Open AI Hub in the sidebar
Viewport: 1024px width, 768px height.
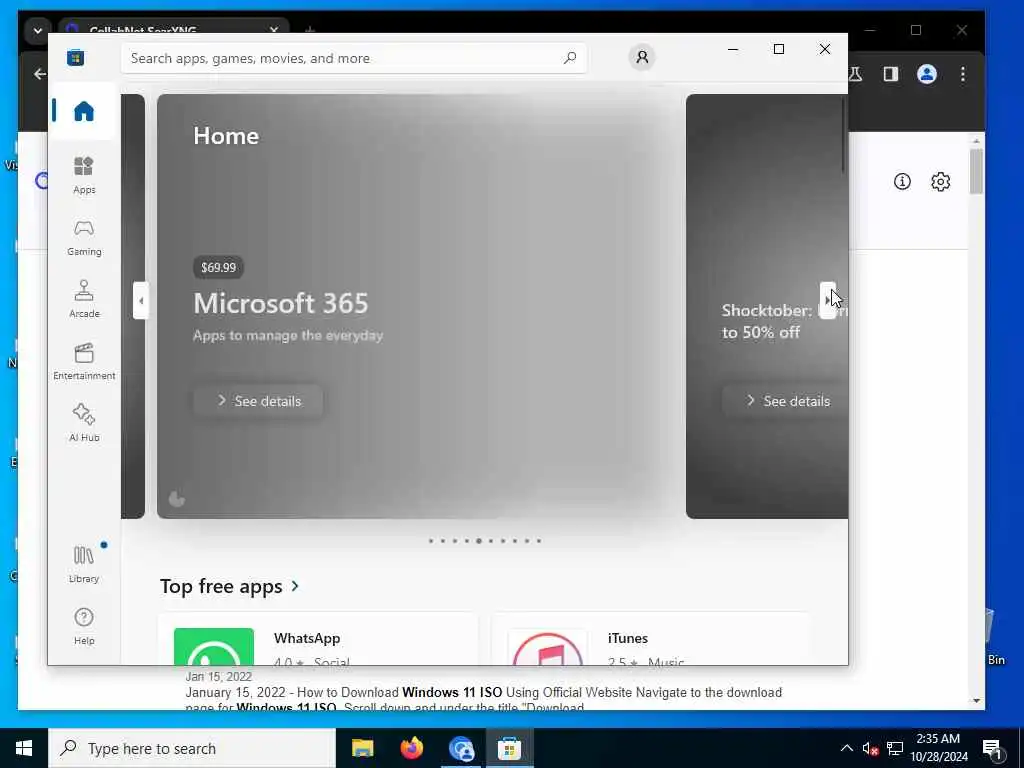84,423
